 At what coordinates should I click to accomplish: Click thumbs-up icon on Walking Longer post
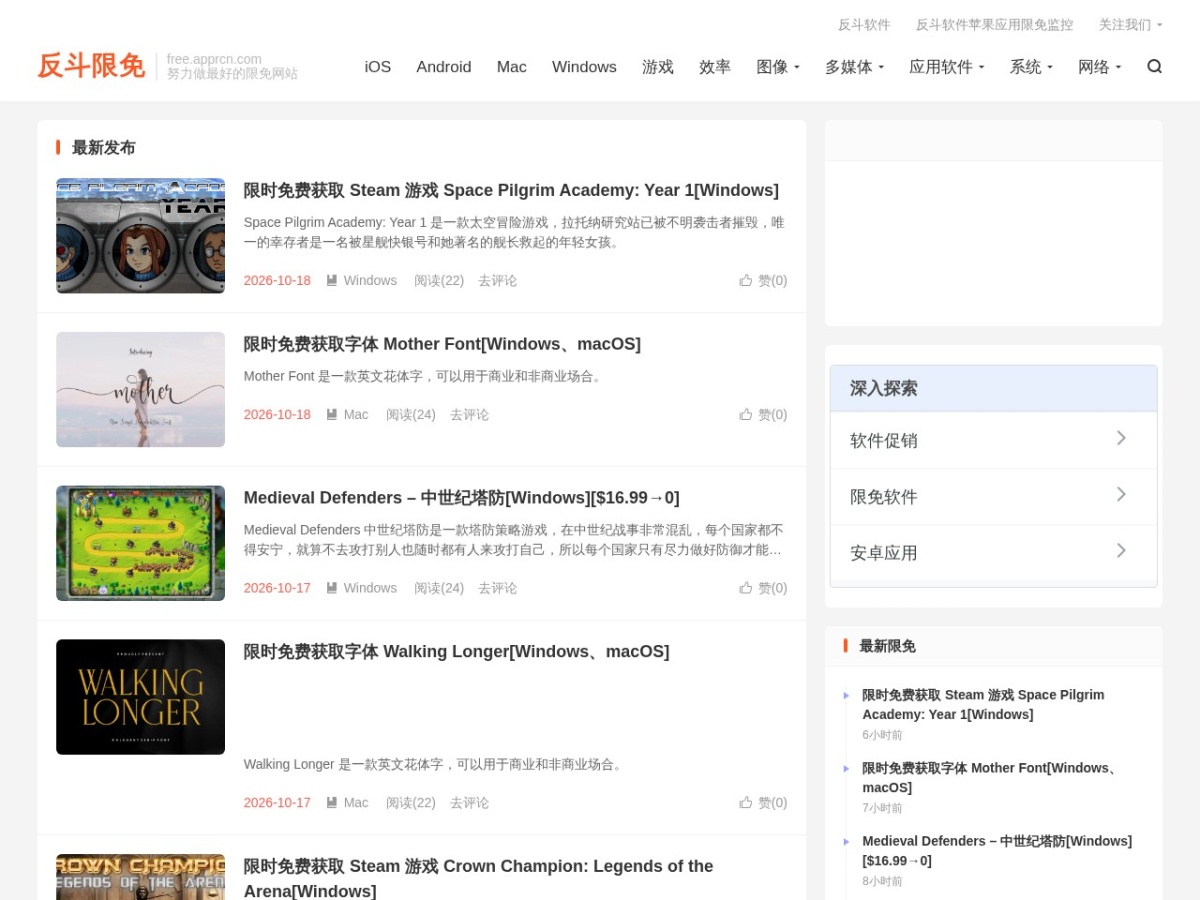click(x=746, y=802)
